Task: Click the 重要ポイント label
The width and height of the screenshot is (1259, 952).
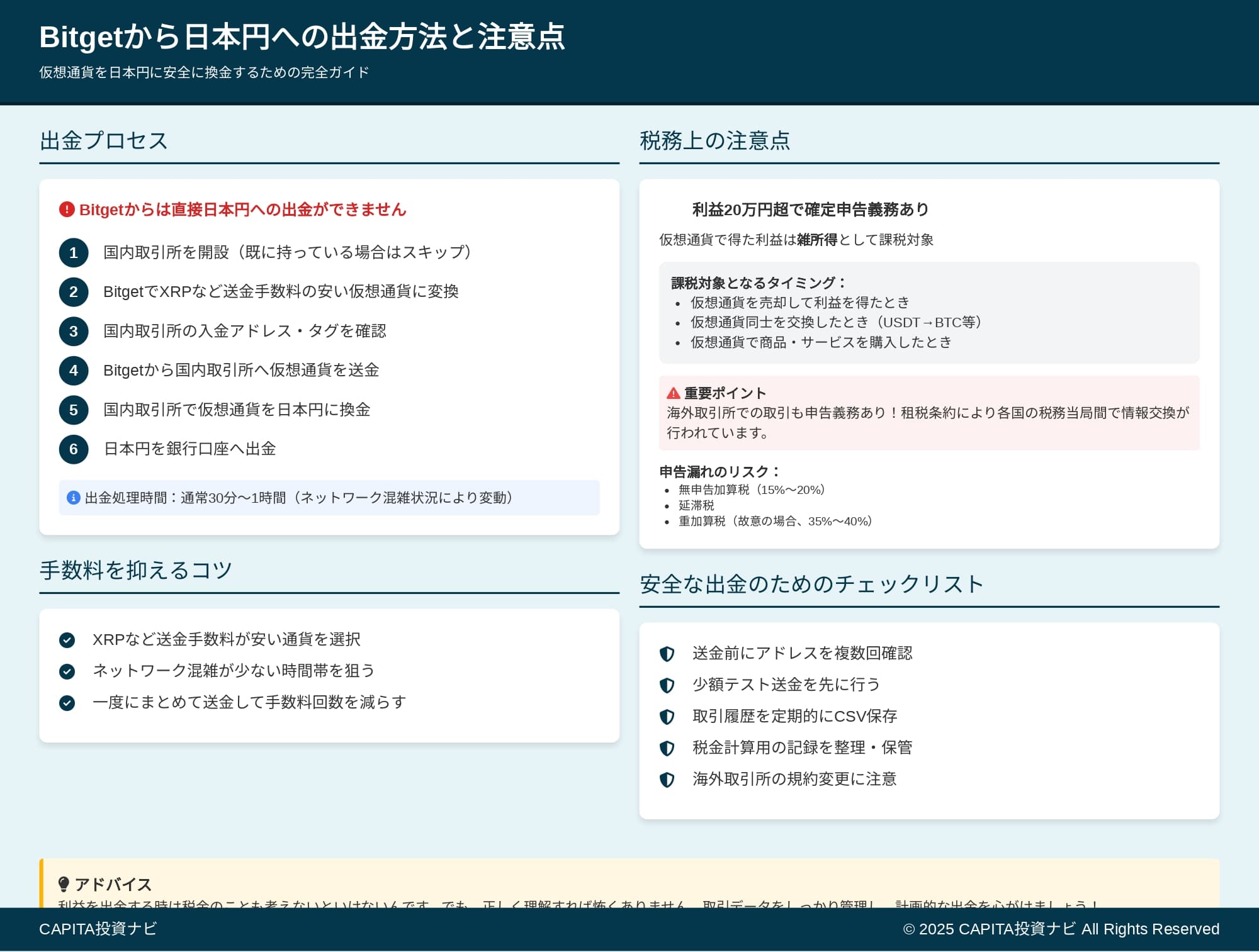Action: pos(725,393)
